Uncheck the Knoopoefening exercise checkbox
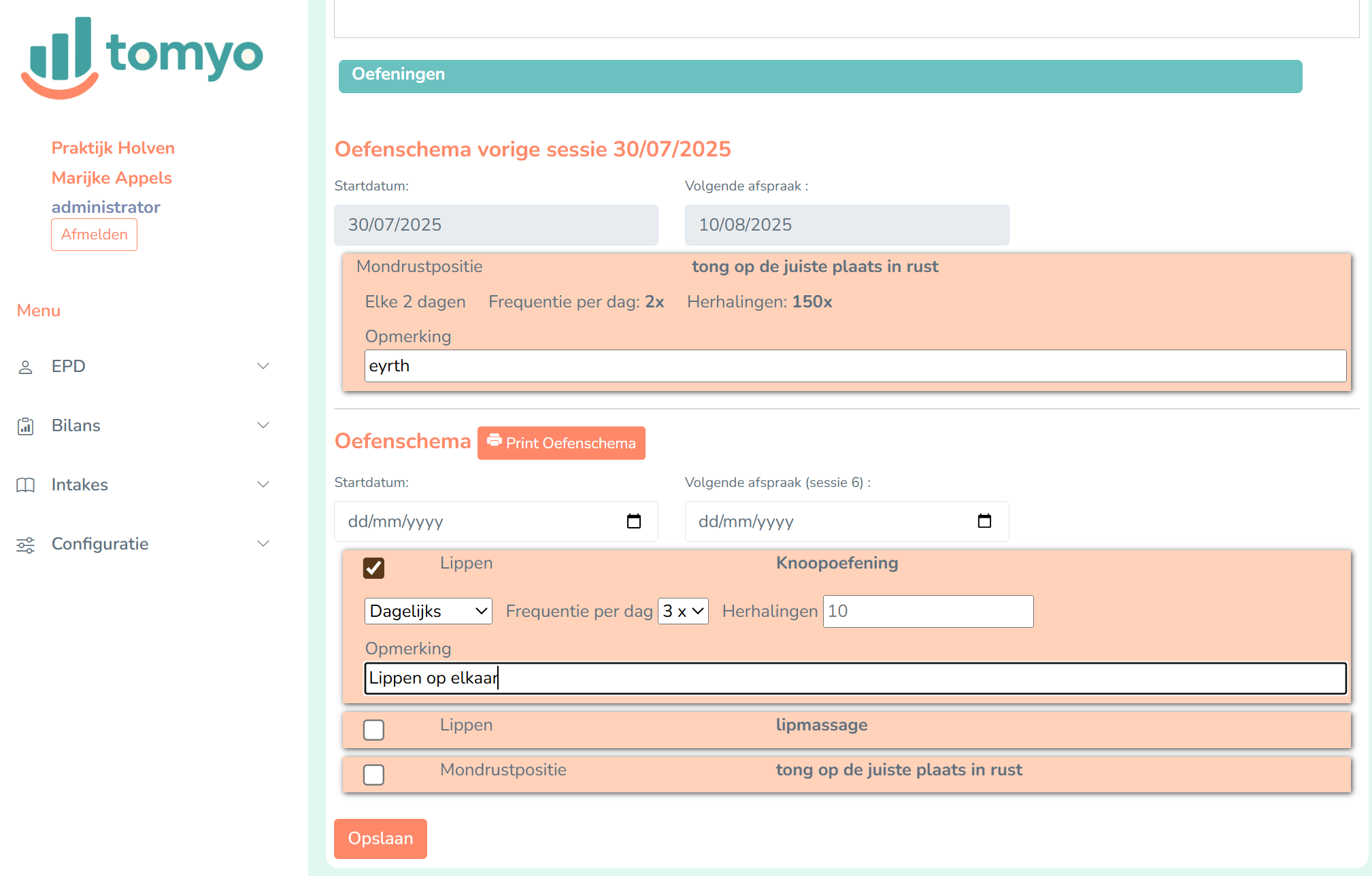Screen dimensions: 1372x876 tap(373, 568)
